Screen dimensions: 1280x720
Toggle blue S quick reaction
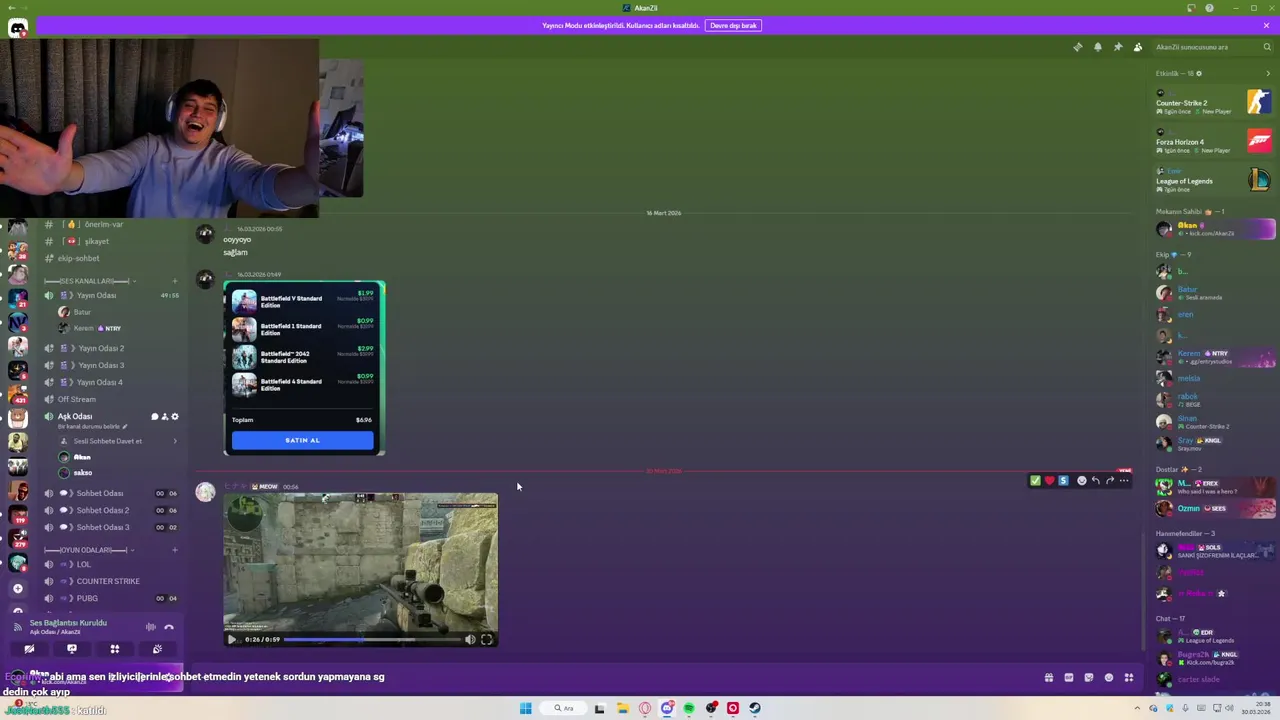coord(1063,481)
